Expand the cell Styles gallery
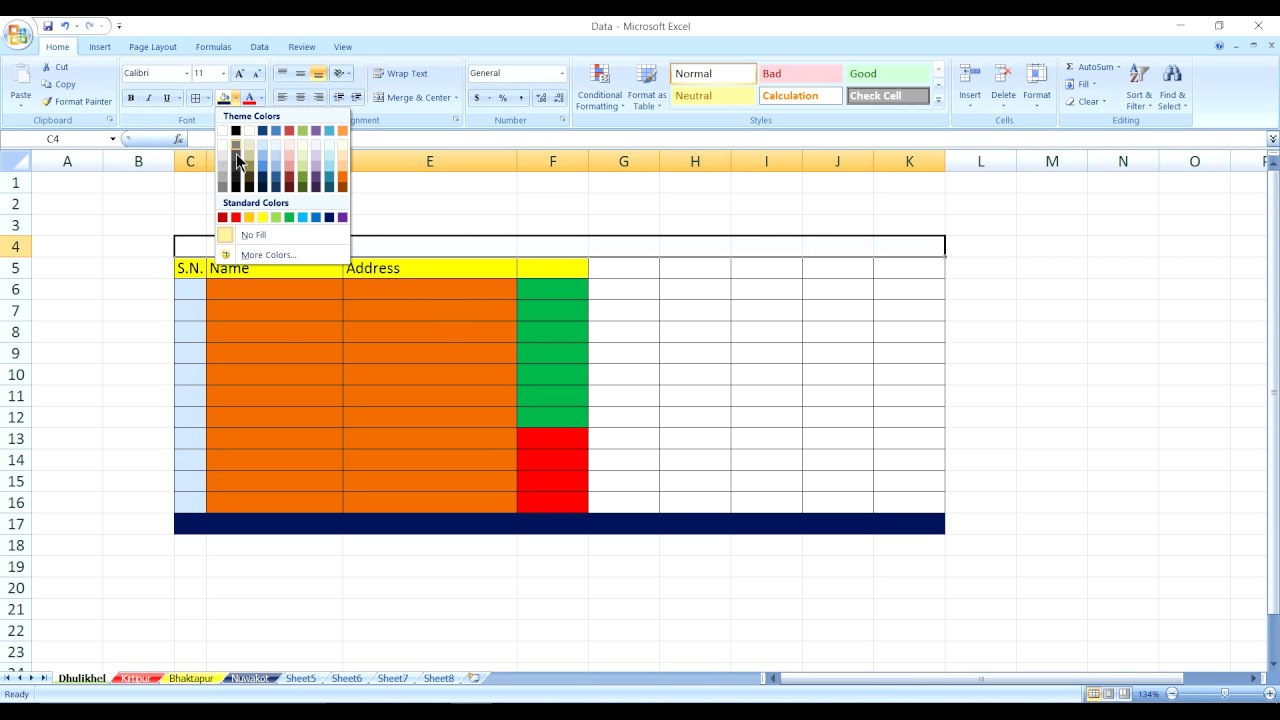The image size is (1280, 720). pyautogui.click(x=938, y=102)
